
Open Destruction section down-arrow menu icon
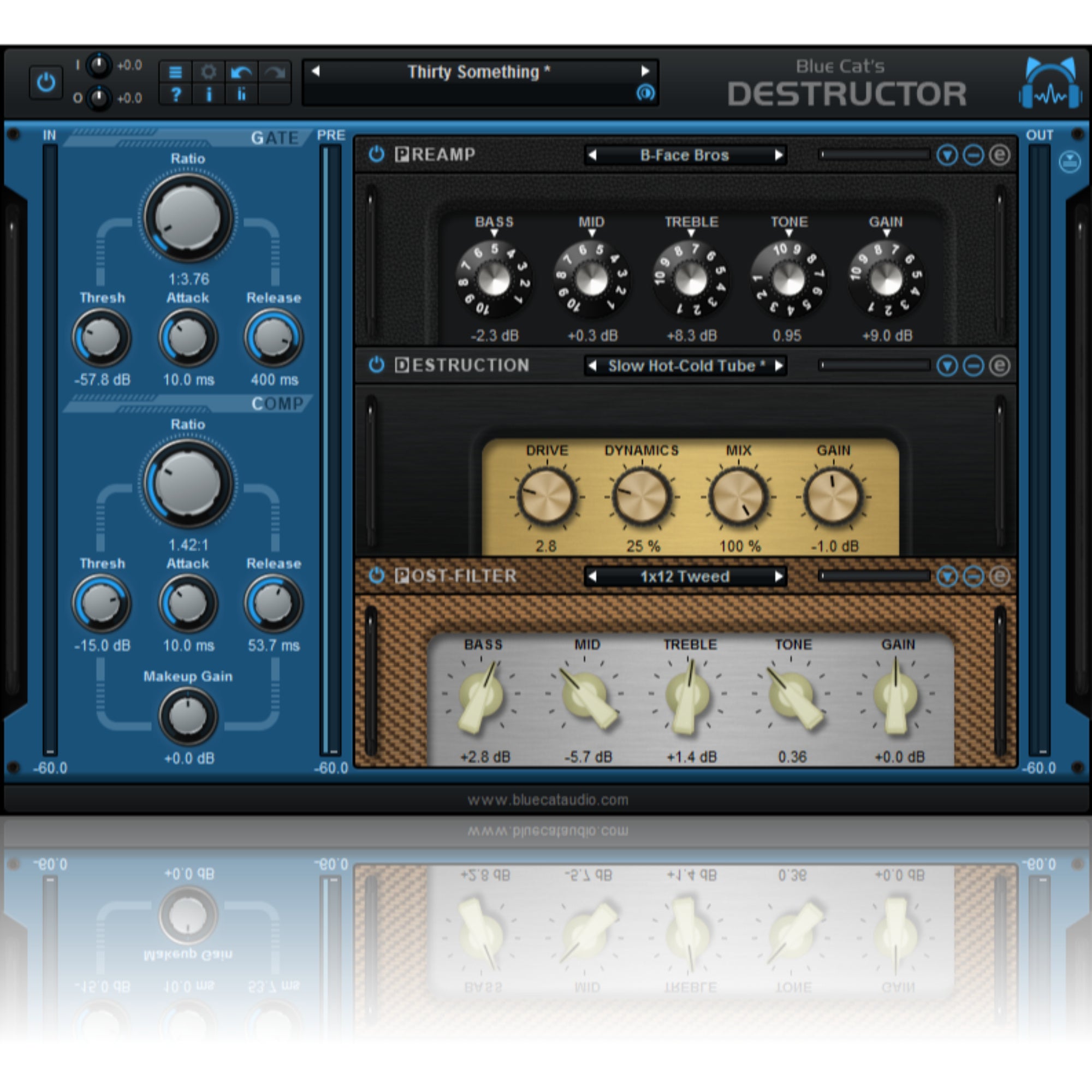click(947, 366)
